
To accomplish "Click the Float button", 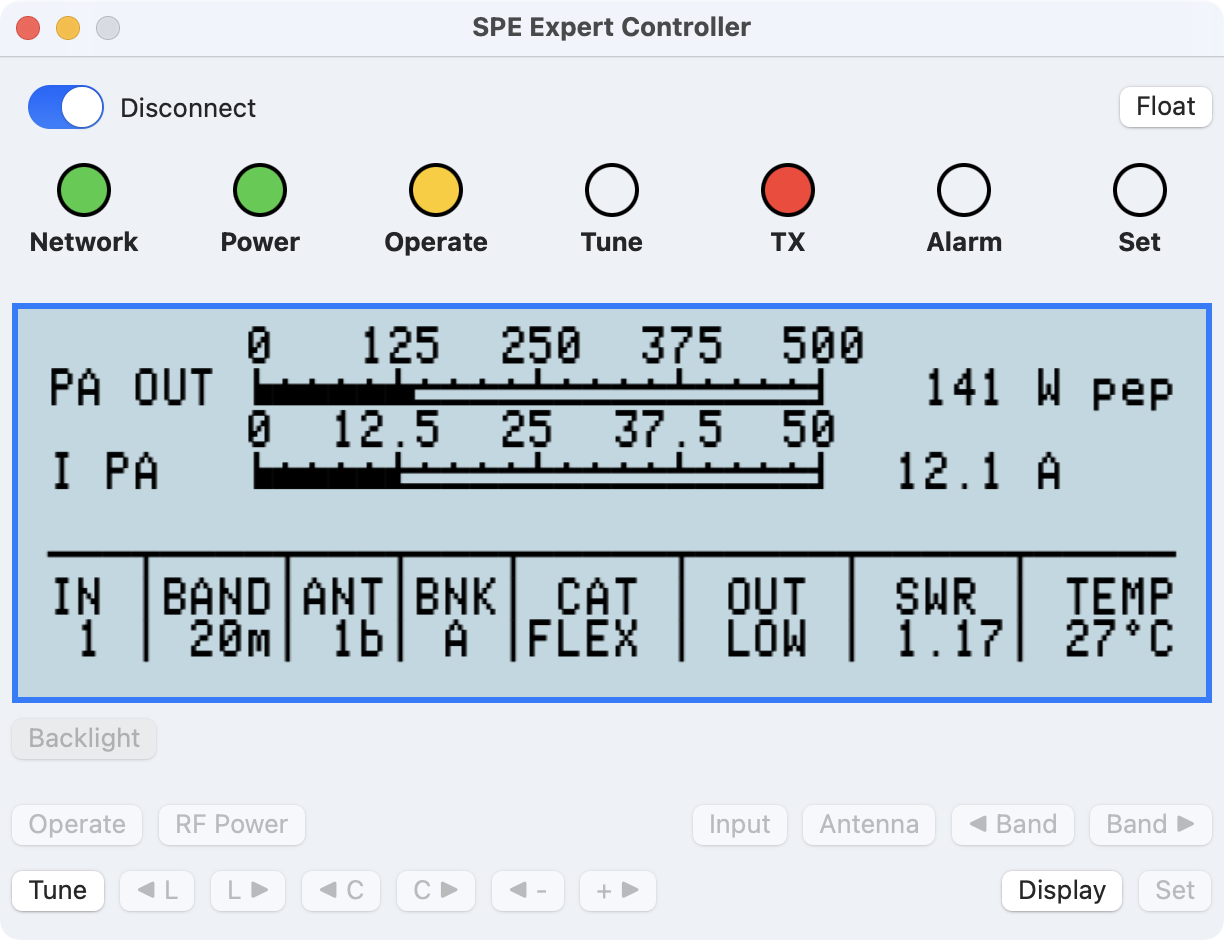I will 1166,106.
